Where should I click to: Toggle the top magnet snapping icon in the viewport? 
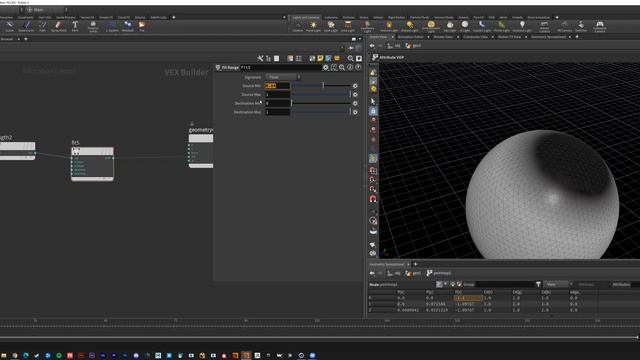373,170
